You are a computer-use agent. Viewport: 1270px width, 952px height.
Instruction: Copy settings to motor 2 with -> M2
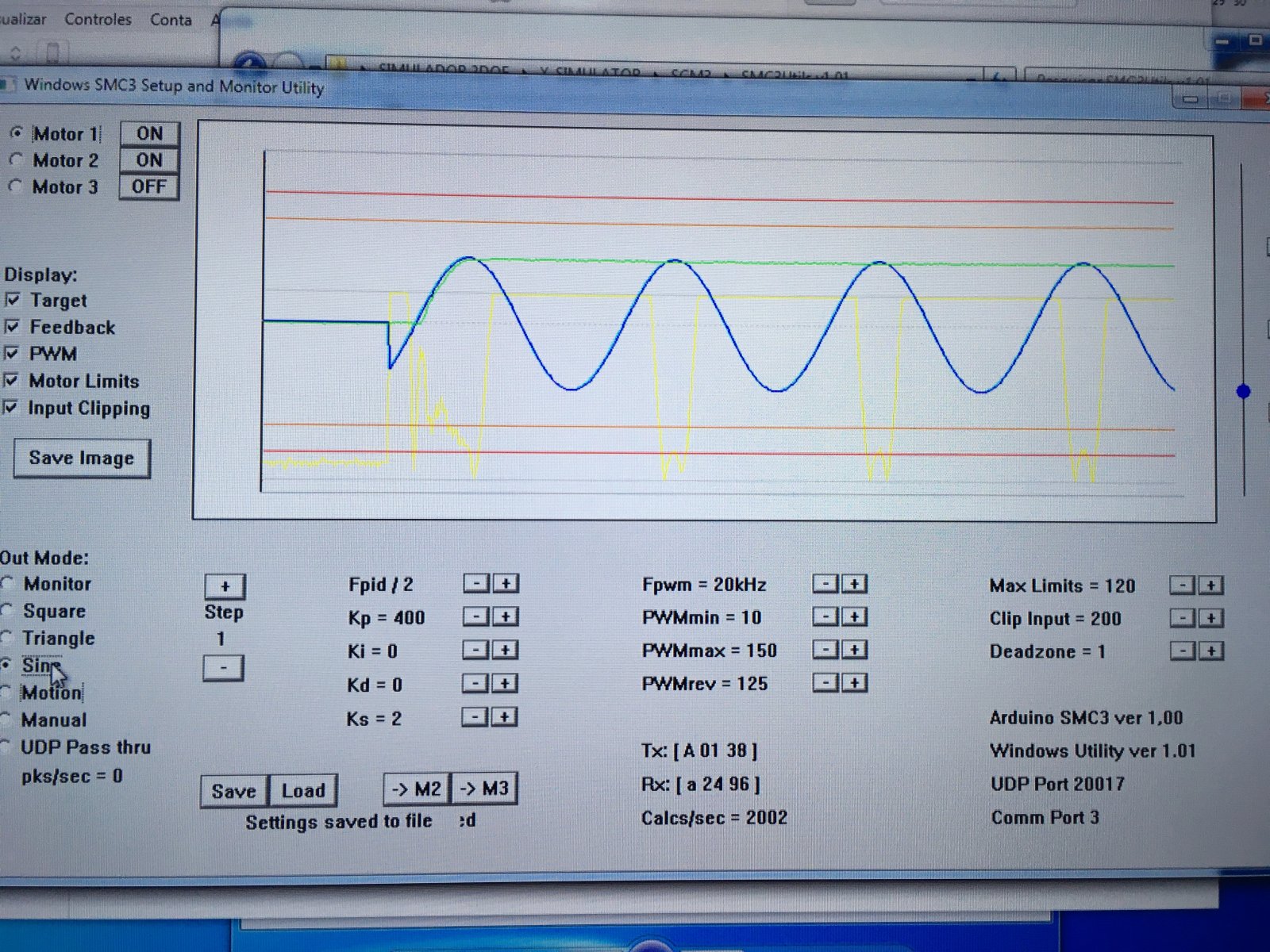tap(418, 789)
